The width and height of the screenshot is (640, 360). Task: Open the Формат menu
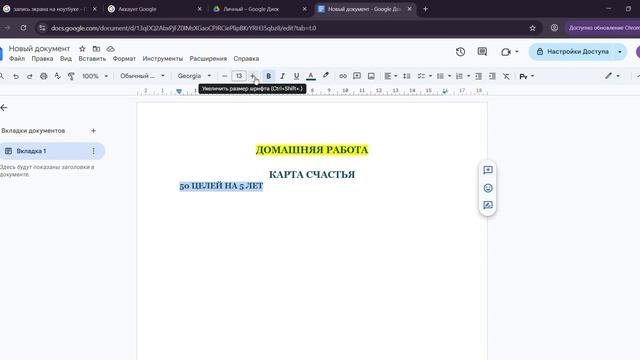pos(124,59)
